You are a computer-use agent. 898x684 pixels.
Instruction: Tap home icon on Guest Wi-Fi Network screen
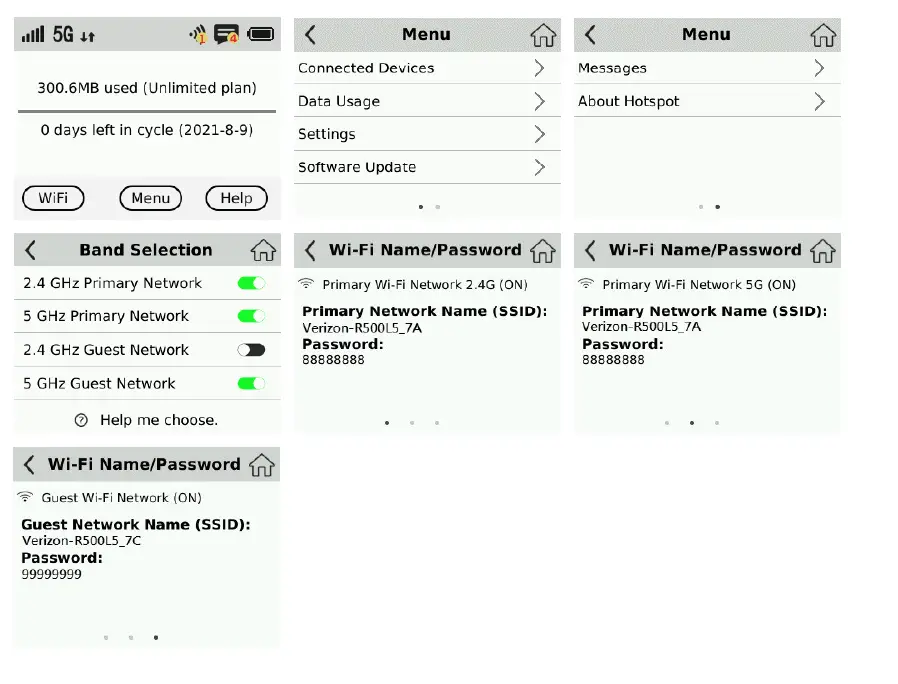click(262, 464)
